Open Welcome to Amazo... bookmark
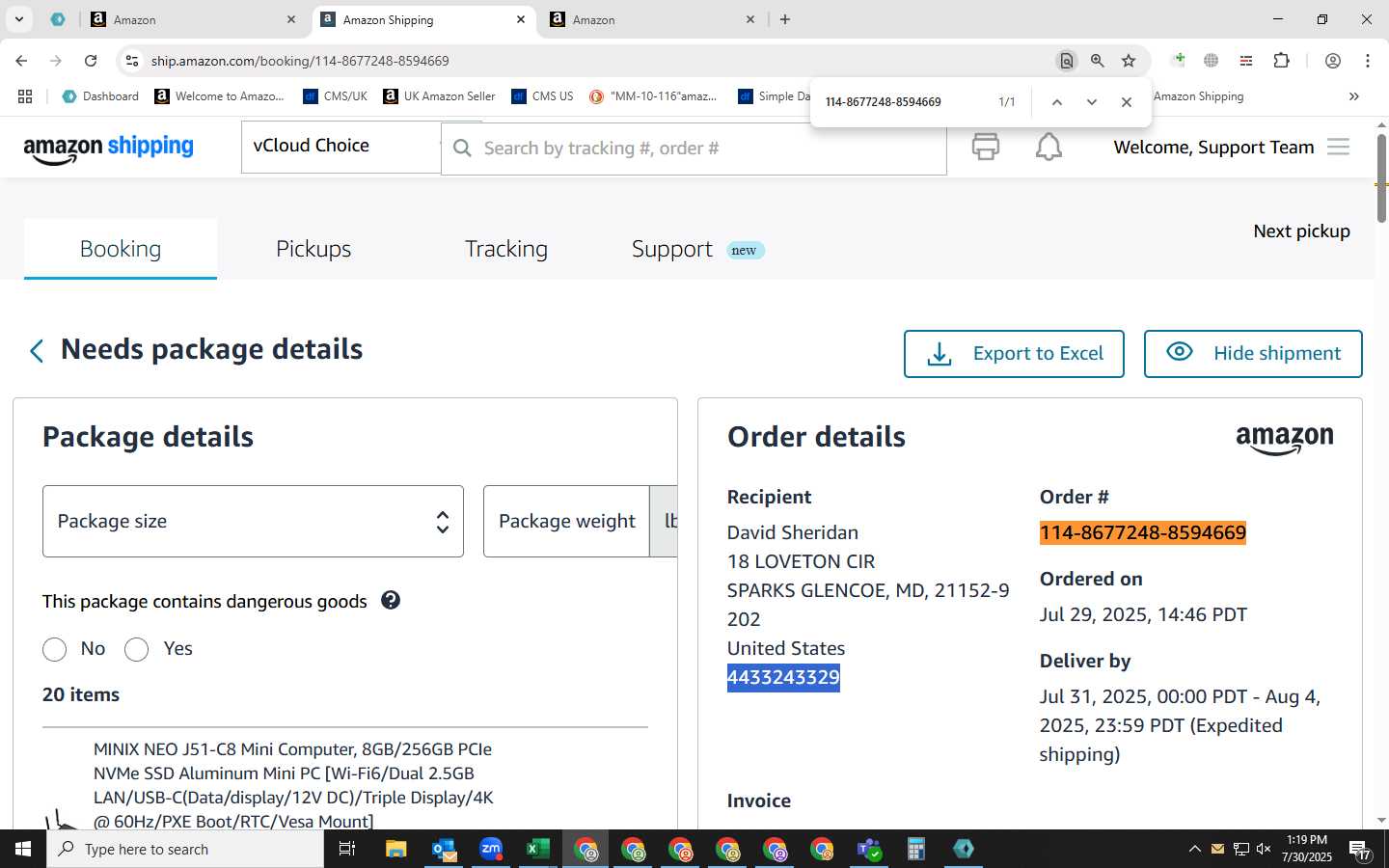Image resolution: width=1389 pixels, height=868 pixels. (220, 96)
